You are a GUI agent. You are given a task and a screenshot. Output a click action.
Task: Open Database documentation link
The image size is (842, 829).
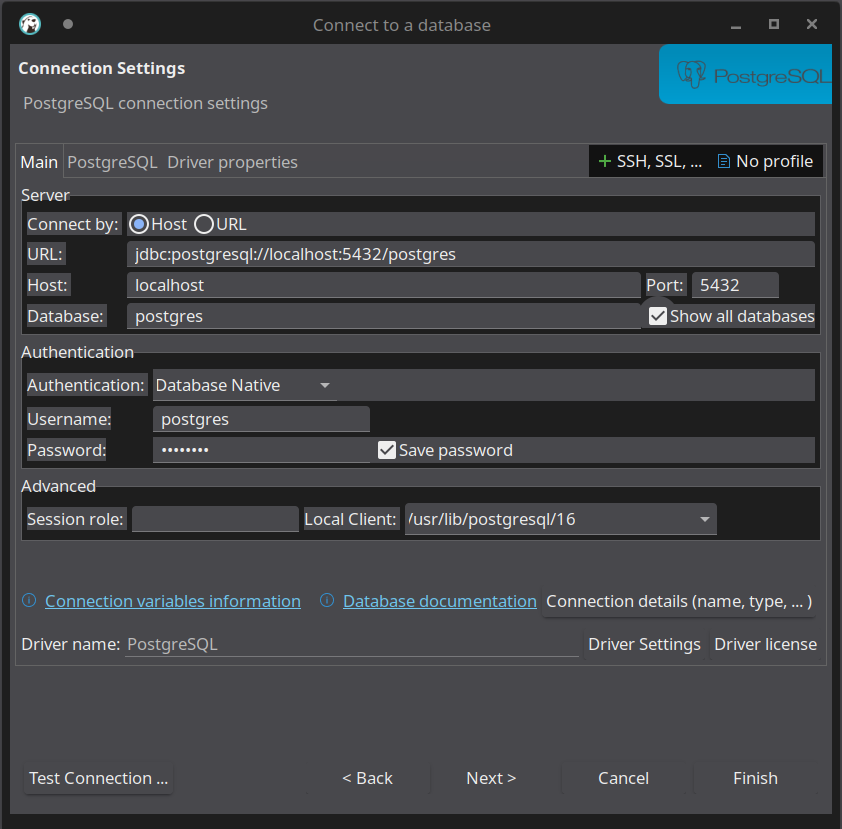[440, 601]
